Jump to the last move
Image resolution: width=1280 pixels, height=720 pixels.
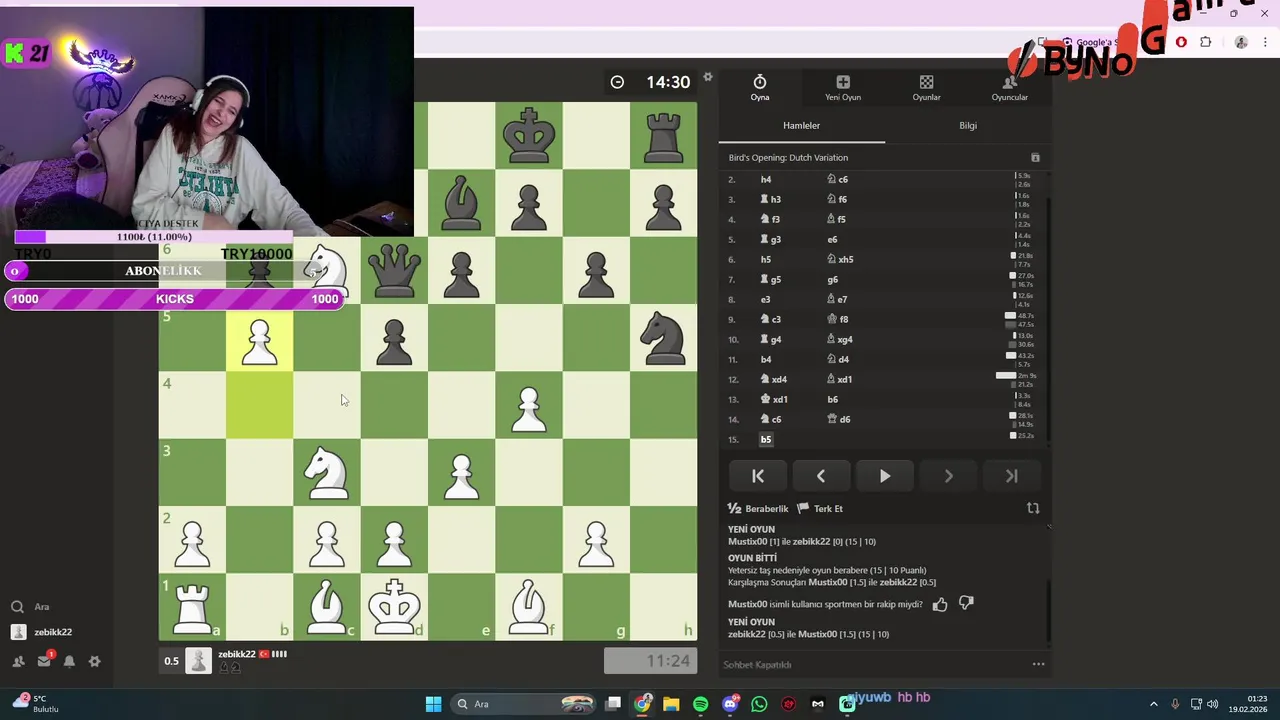1011,477
